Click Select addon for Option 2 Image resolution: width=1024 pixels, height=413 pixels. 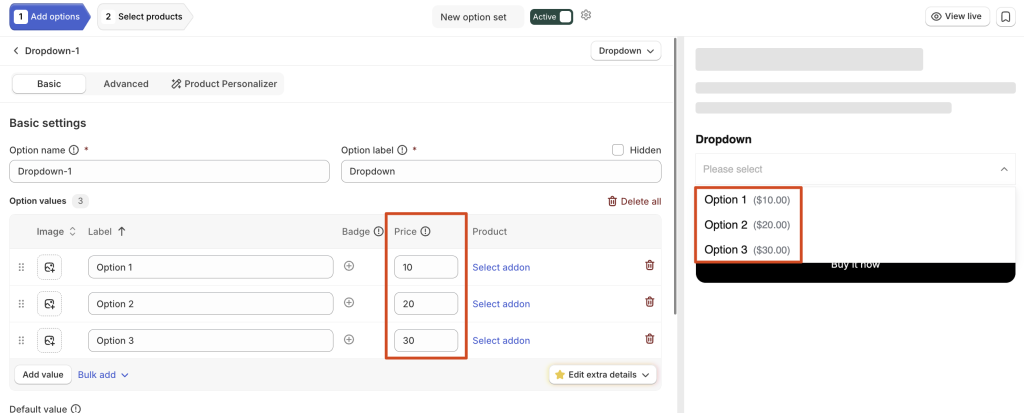click(502, 304)
